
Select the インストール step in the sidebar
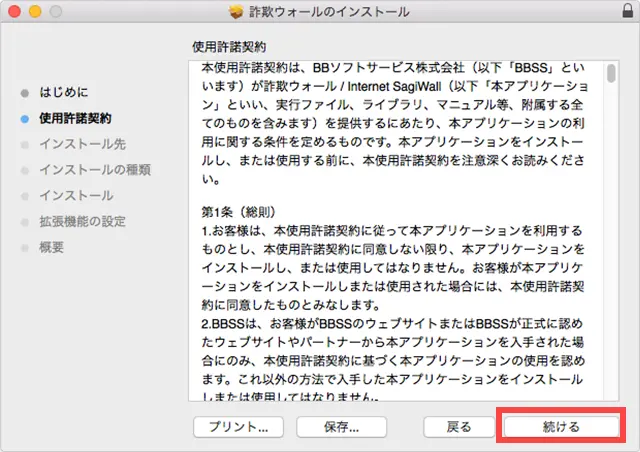76,196
